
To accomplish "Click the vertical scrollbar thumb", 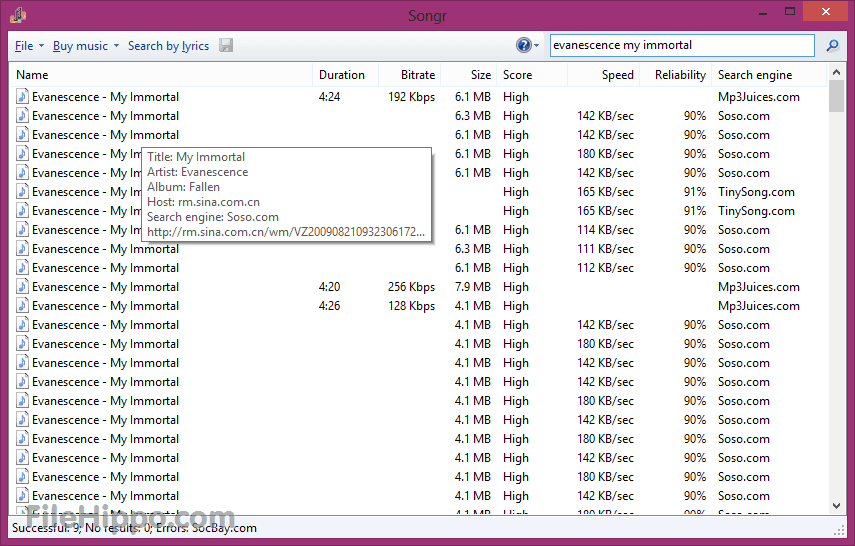I will coord(836,95).
